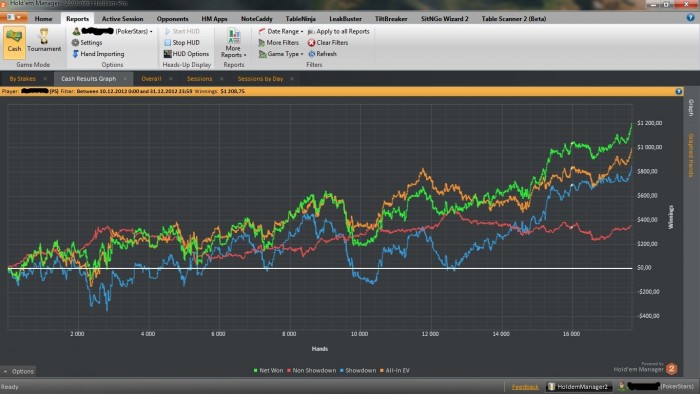The height and width of the screenshot is (394, 700).
Task: Open Game Type filter dropdown
Action: click(281, 54)
